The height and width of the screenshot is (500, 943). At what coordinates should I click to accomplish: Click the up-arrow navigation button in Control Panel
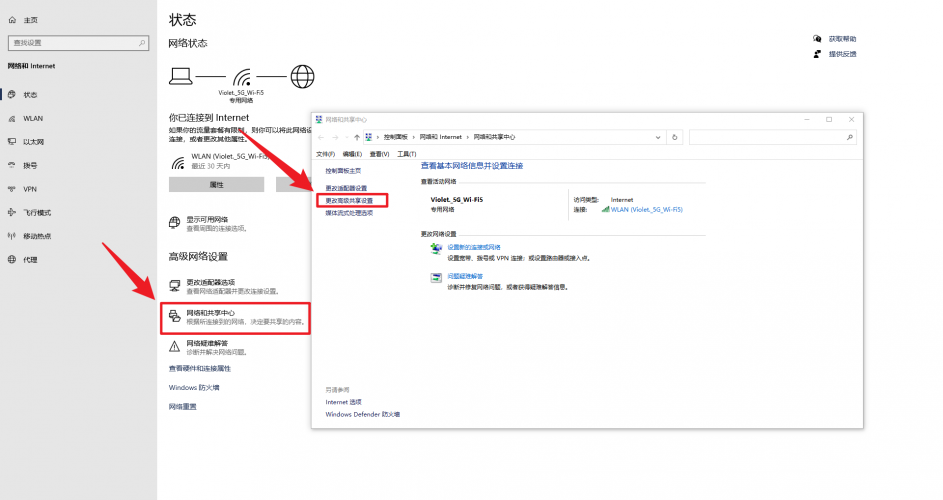(x=357, y=137)
